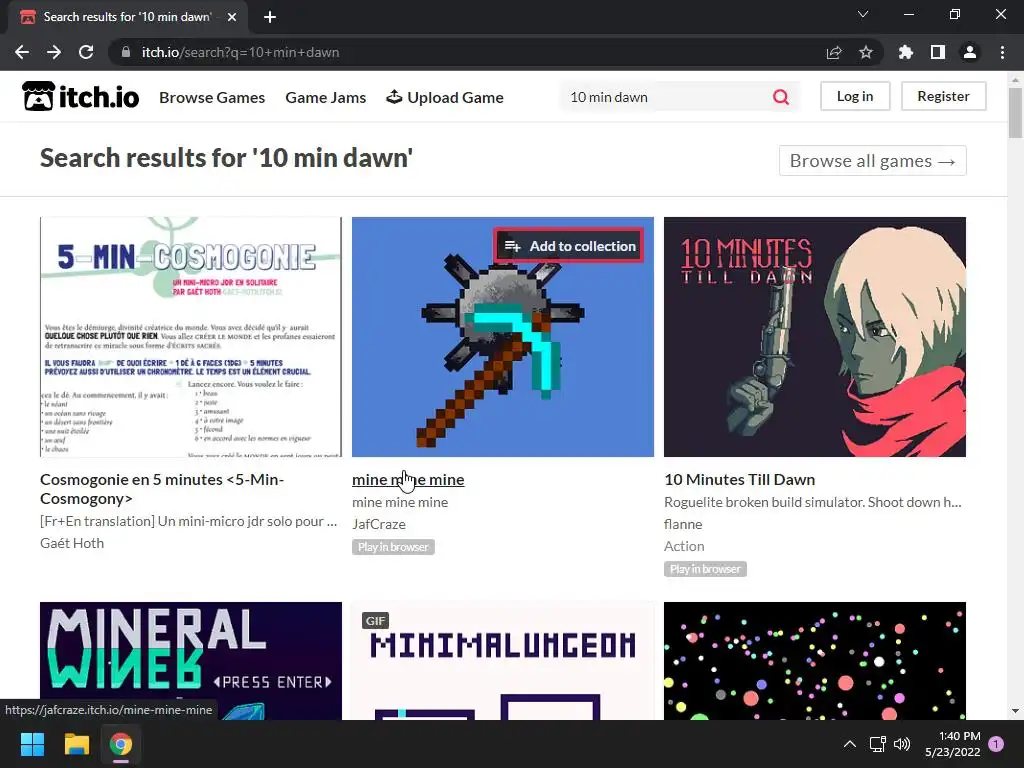Click the itch.io logo
This screenshot has height=768, width=1024.
(x=80, y=96)
